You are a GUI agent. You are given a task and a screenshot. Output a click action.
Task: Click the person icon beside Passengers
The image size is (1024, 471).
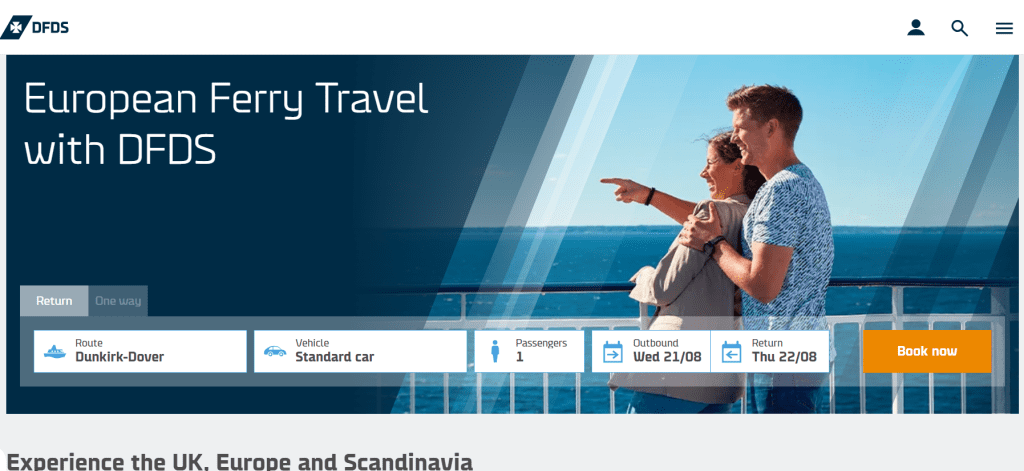click(494, 351)
